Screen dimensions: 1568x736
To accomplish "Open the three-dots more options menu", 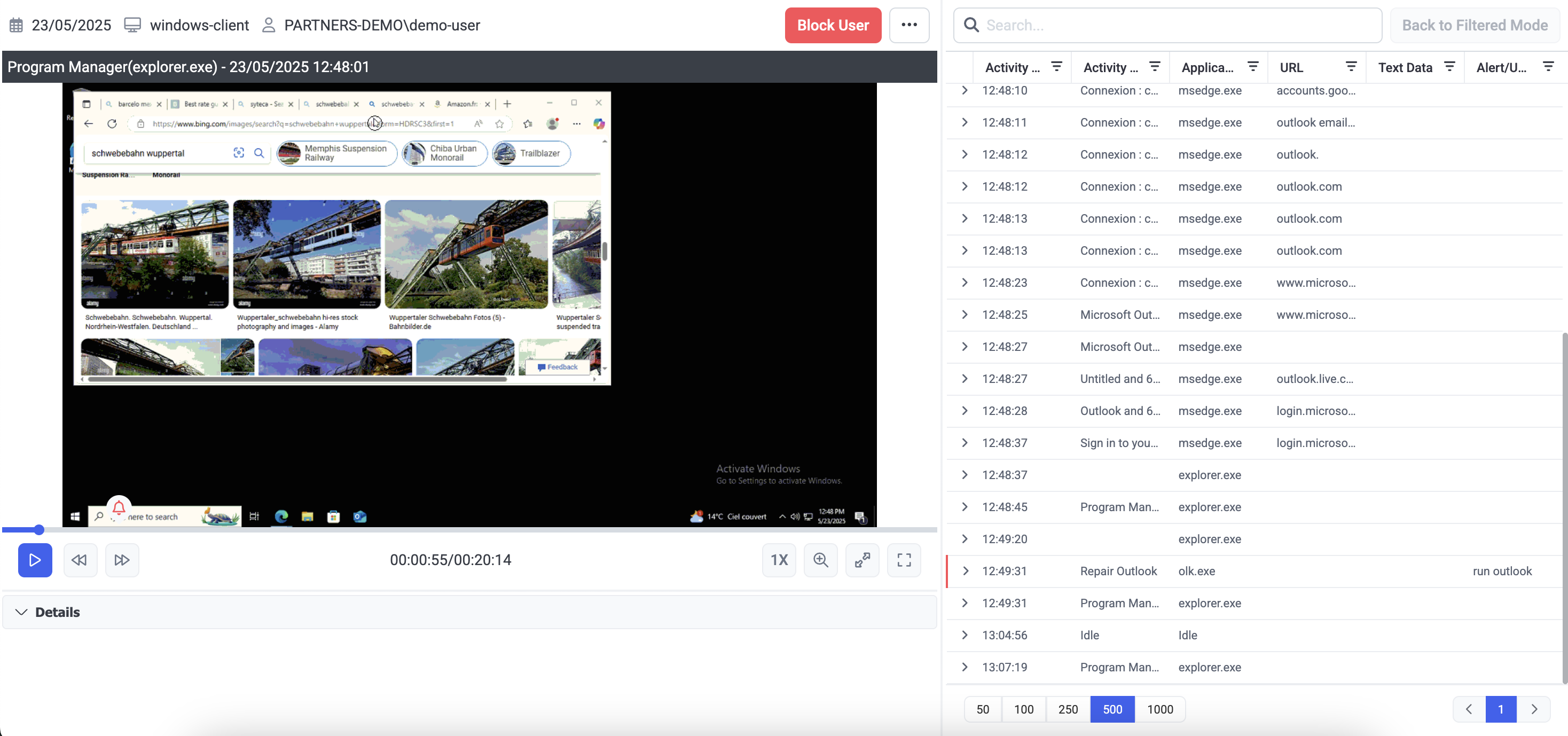I will coord(909,25).
